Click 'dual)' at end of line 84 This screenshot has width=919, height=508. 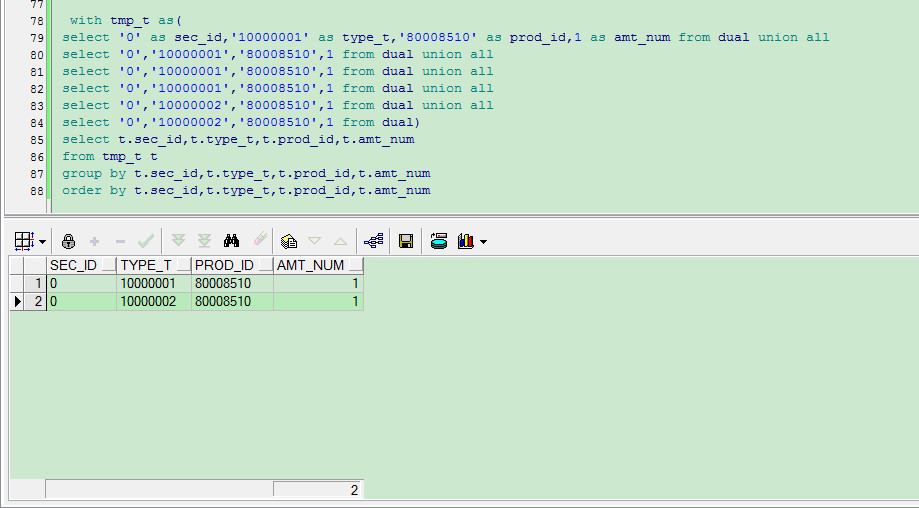(x=401, y=122)
